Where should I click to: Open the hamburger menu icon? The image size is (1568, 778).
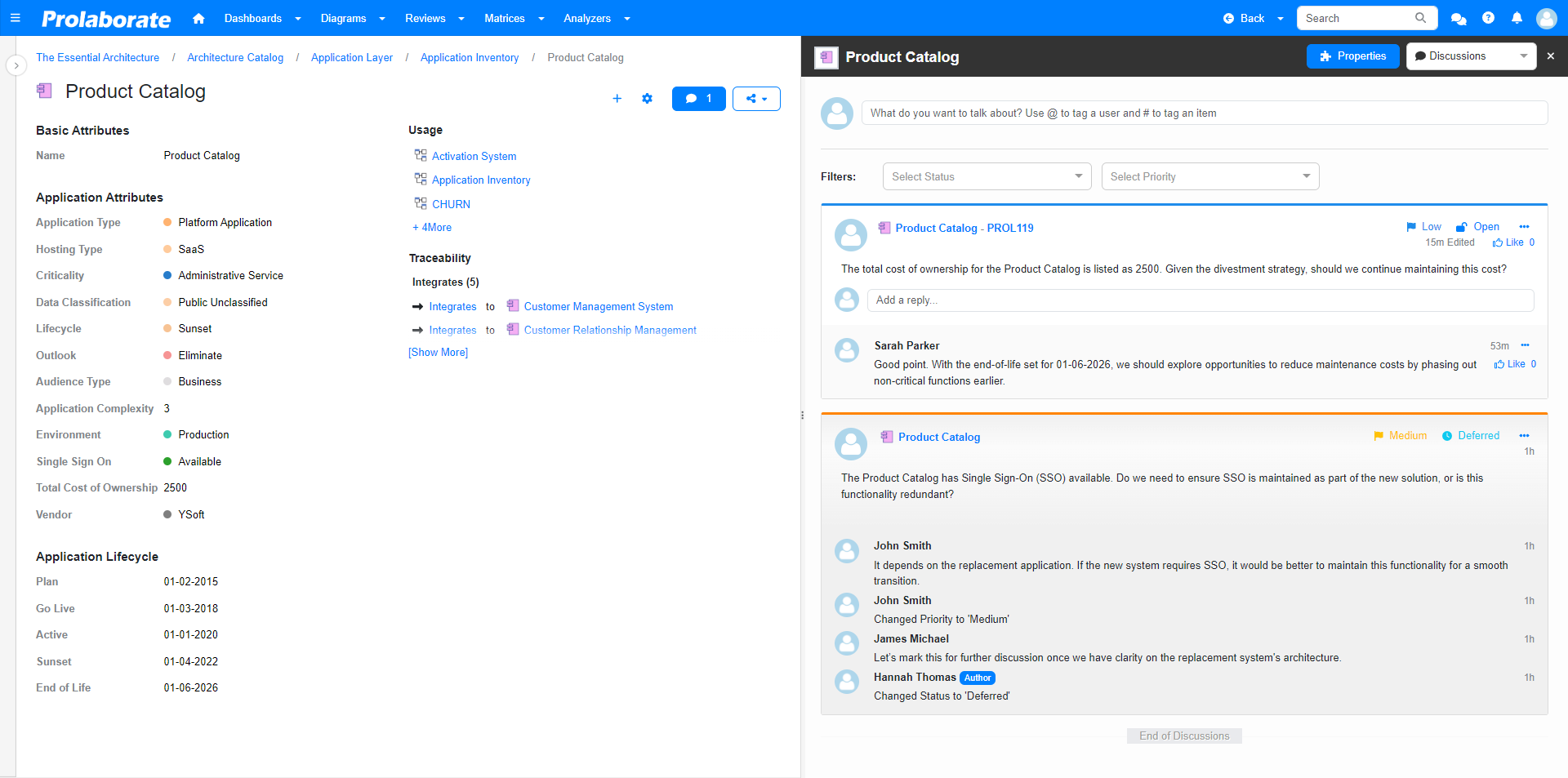15,18
